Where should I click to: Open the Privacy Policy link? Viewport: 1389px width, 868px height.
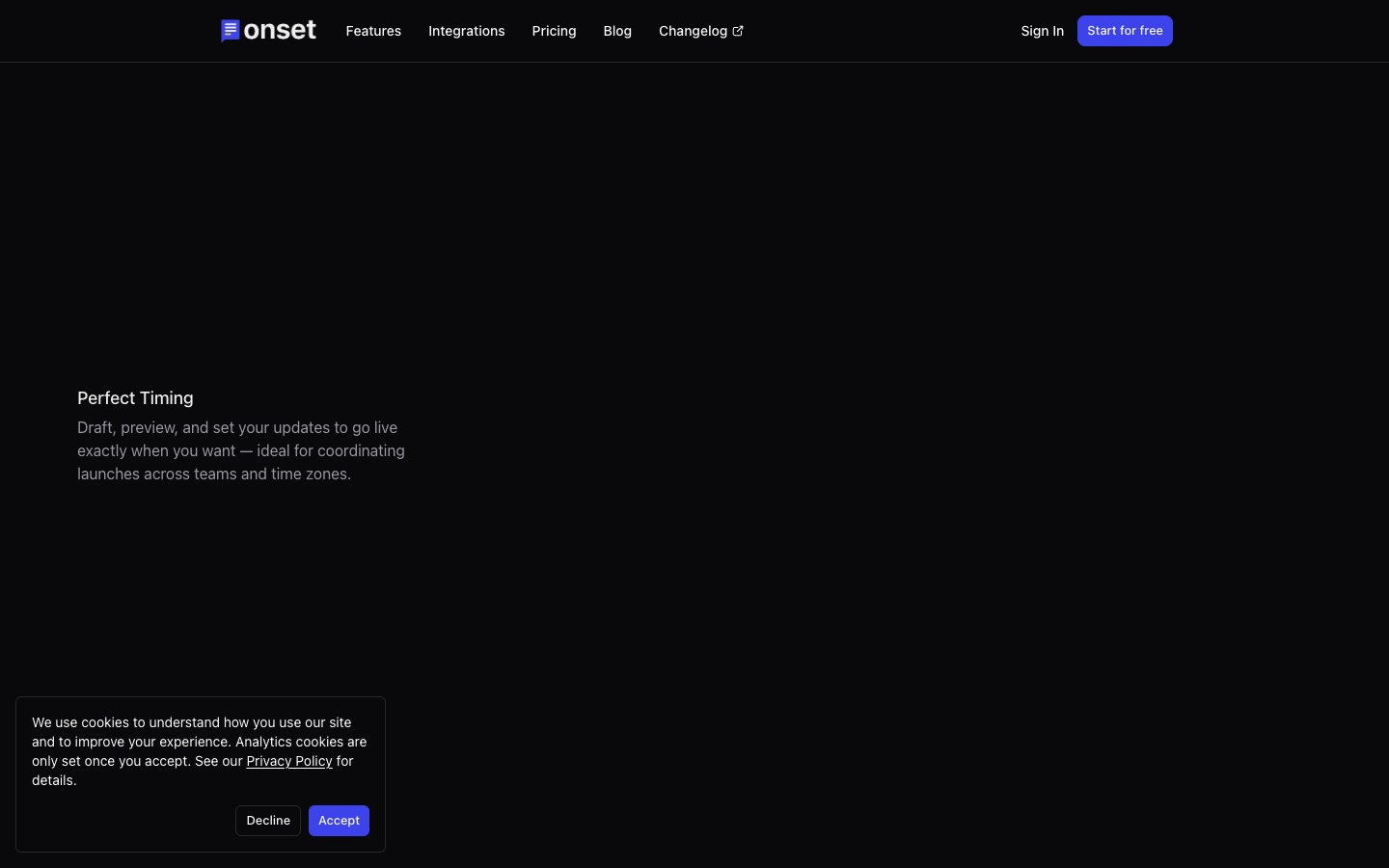click(x=289, y=761)
